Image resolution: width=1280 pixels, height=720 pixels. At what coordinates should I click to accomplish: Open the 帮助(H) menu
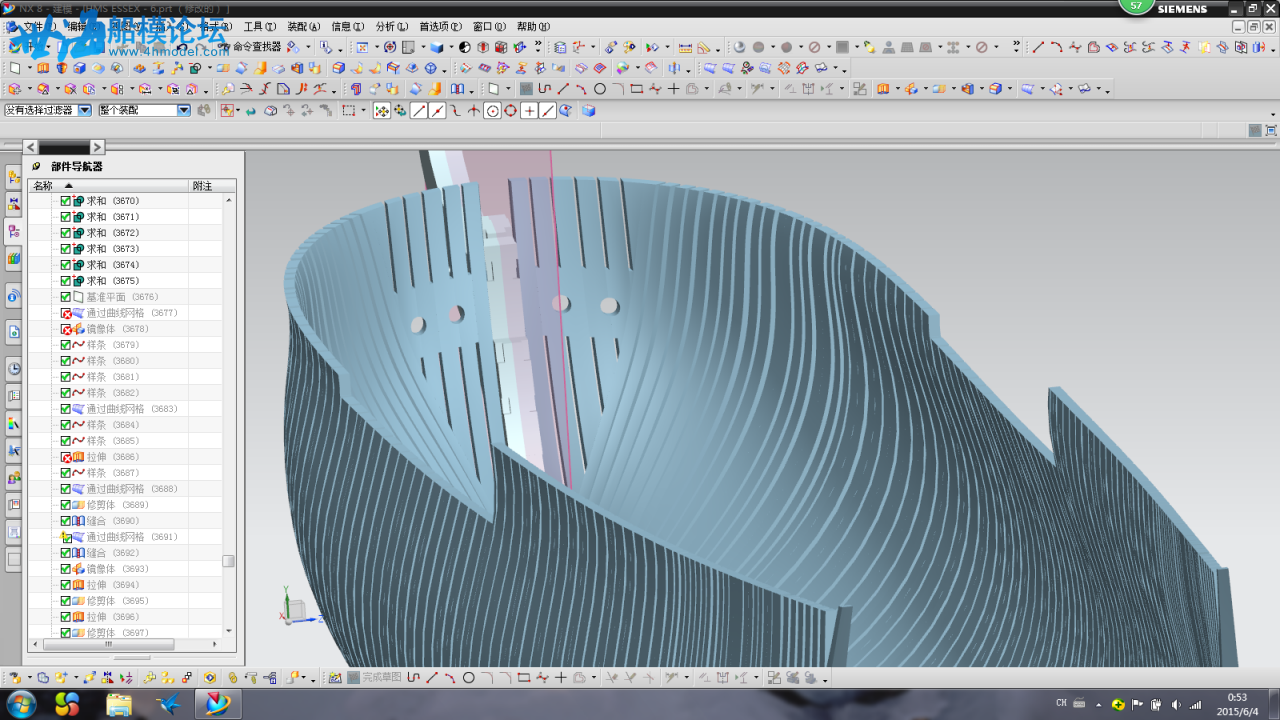pyautogui.click(x=533, y=27)
